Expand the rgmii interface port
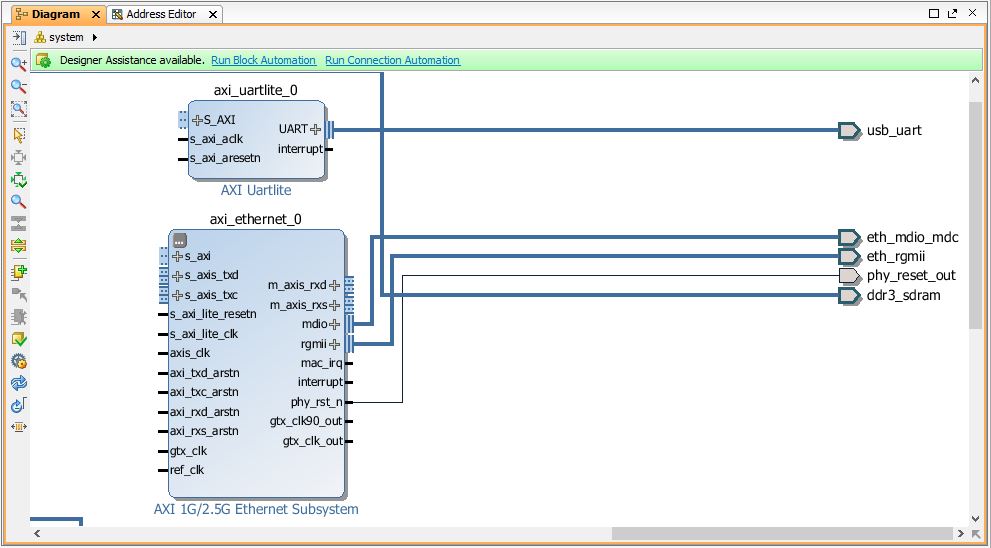 pos(334,345)
